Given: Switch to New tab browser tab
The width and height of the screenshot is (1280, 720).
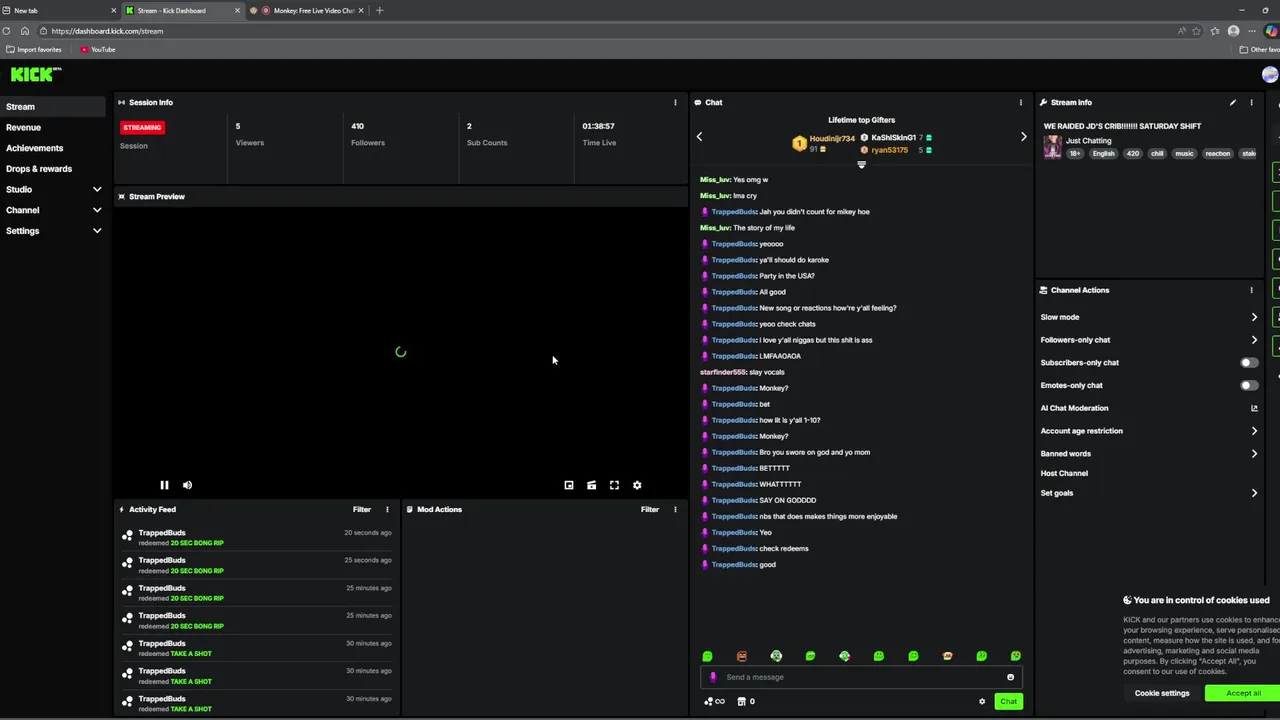Looking at the screenshot, I should click(x=58, y=10).
